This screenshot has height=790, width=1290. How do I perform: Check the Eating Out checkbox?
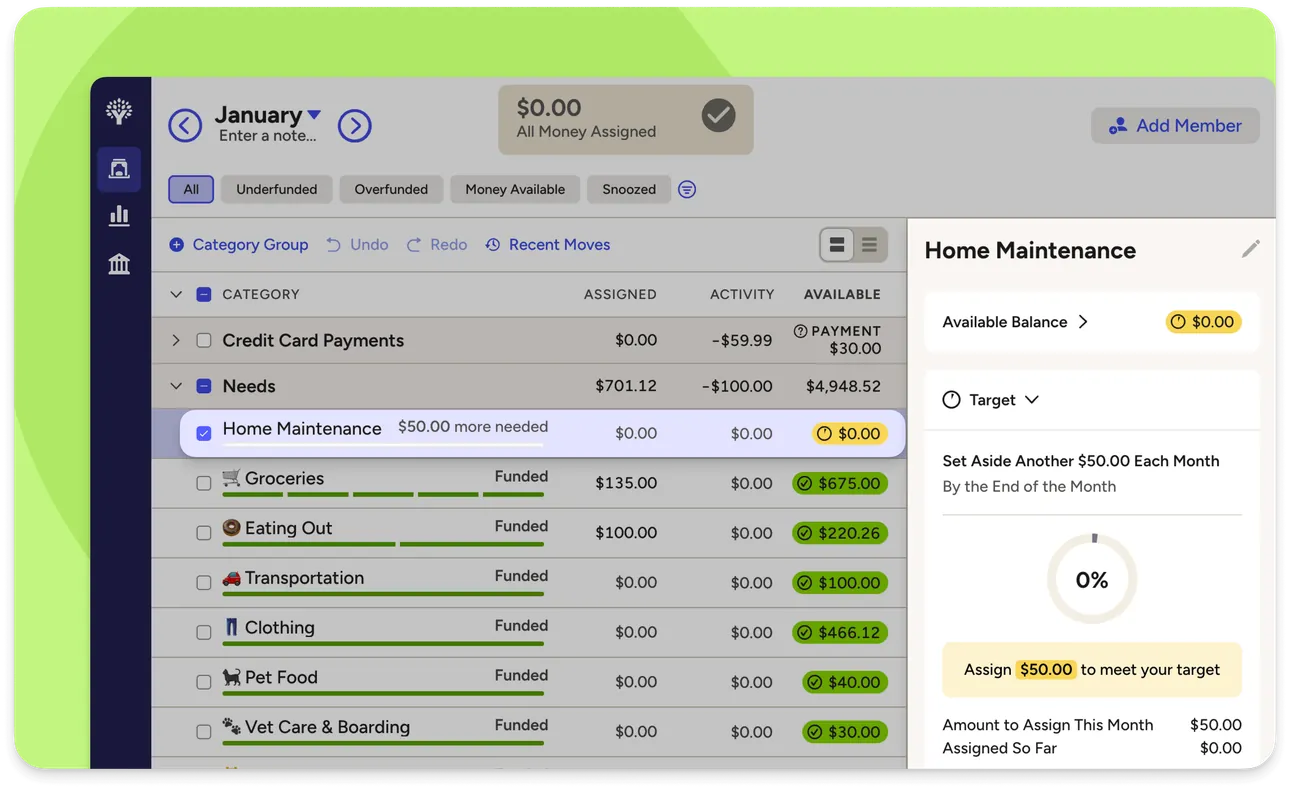coord(204,533)
